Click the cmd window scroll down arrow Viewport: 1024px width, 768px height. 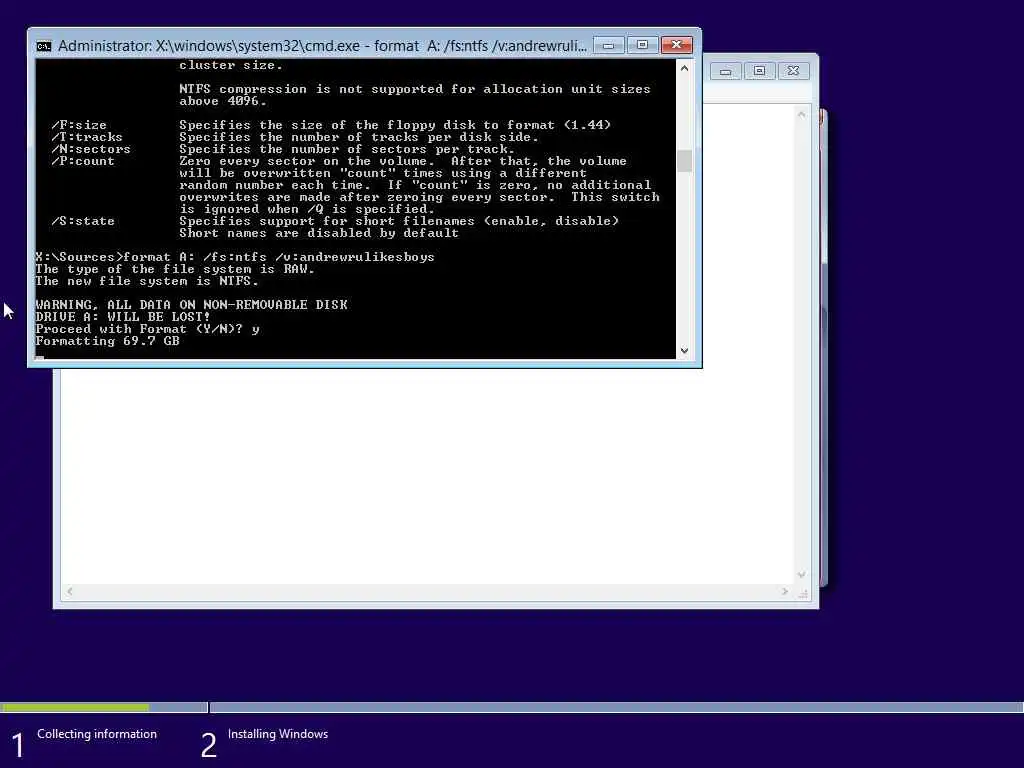point(684,351)
